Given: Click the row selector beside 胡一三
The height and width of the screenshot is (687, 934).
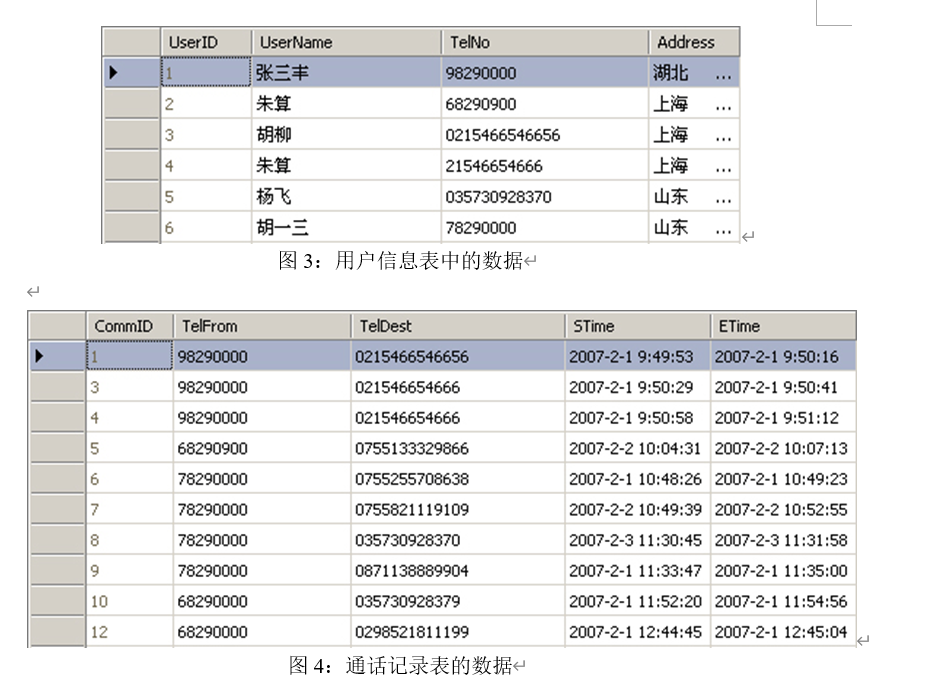Looking at the screenshot, I should coord(132,228).
